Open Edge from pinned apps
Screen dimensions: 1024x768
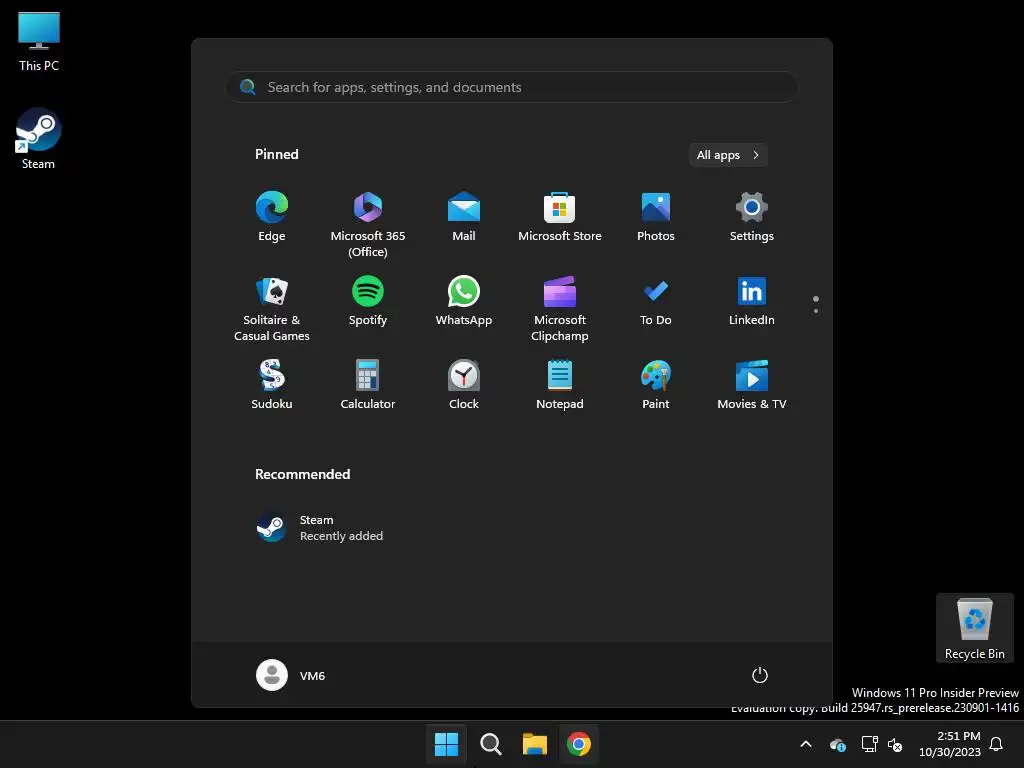(272, 218)
